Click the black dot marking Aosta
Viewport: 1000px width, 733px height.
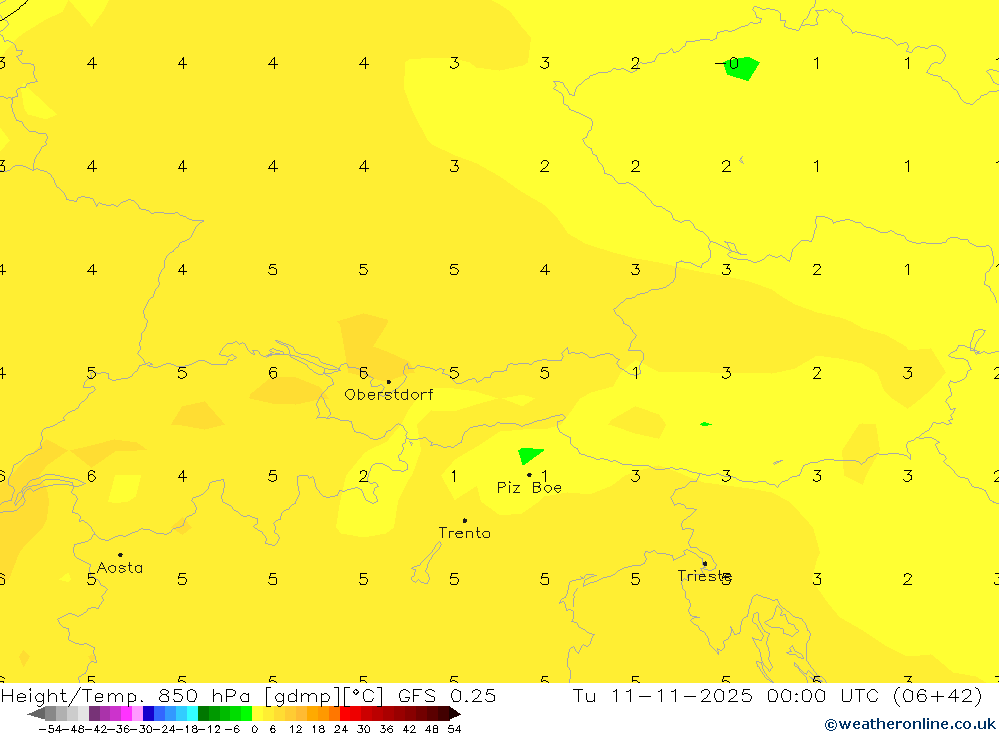[x=121, y=555]
